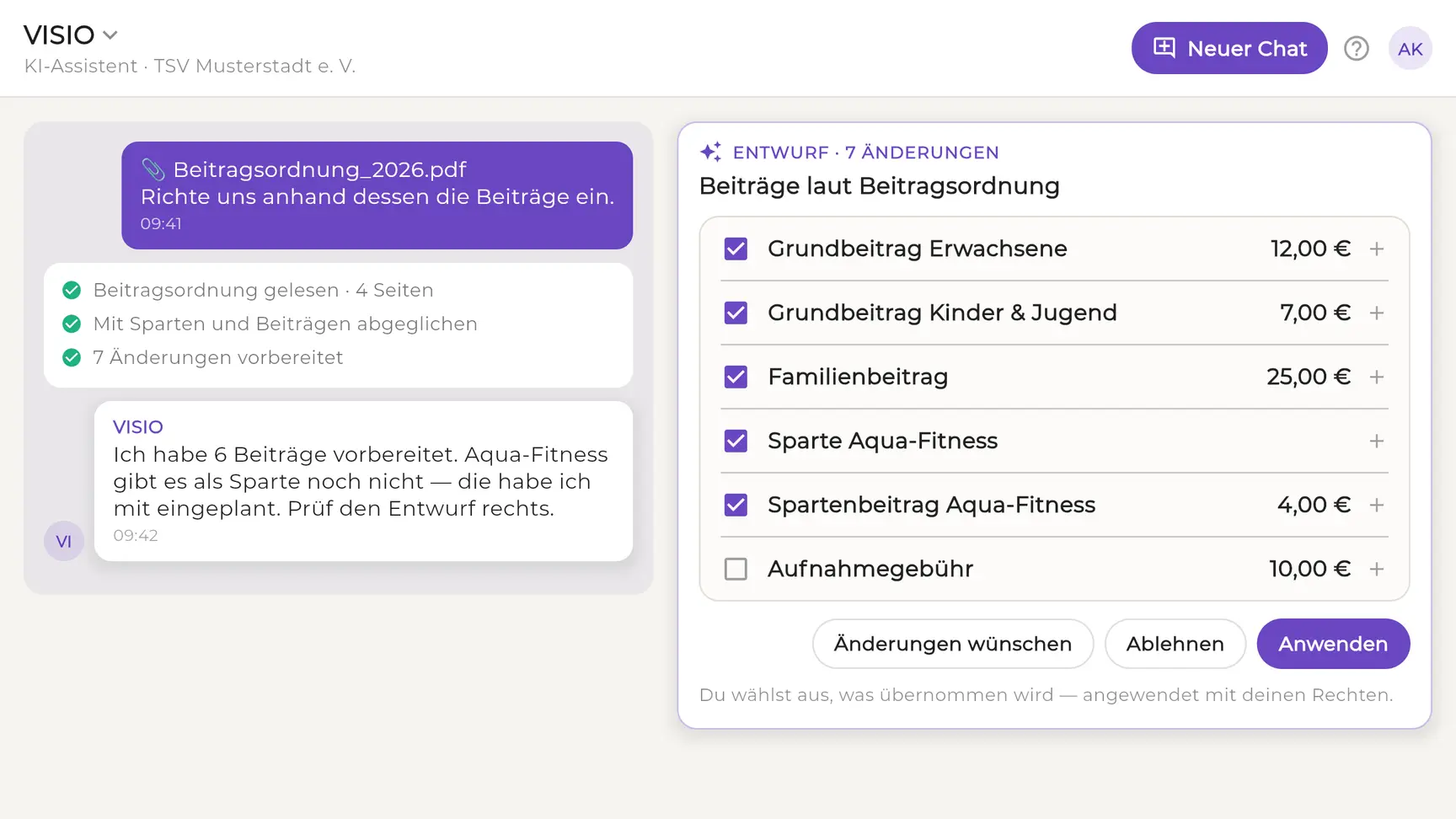The height and width of the screenshot is (819, 1456).
Task: Expand the Aufnahmegebühr row plus
Action: pos(1377,569)
